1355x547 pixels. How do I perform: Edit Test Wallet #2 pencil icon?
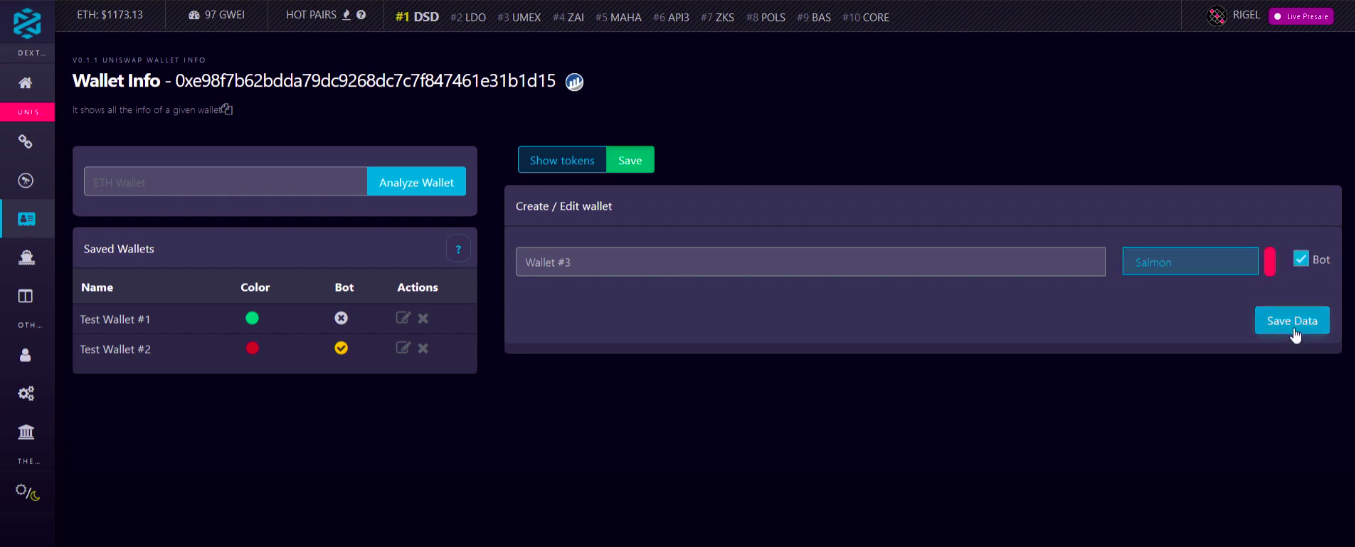(403, 348)
